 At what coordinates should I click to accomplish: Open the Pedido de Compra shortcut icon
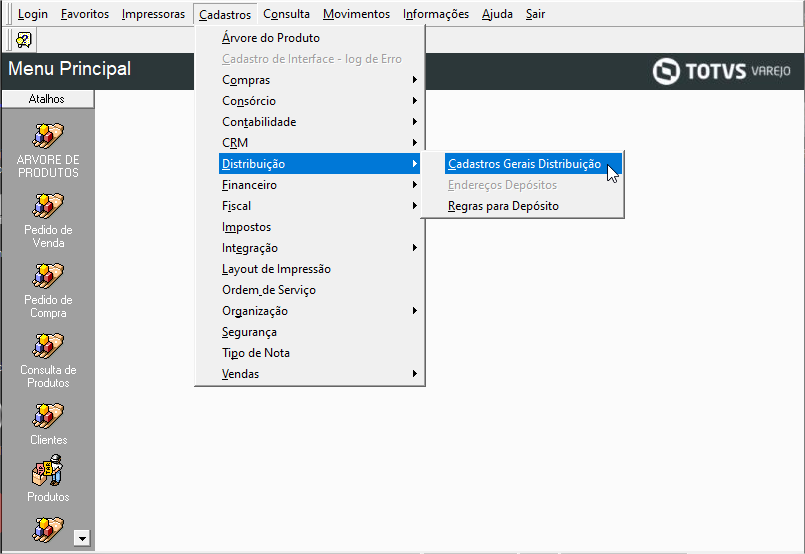pos(48,276)
